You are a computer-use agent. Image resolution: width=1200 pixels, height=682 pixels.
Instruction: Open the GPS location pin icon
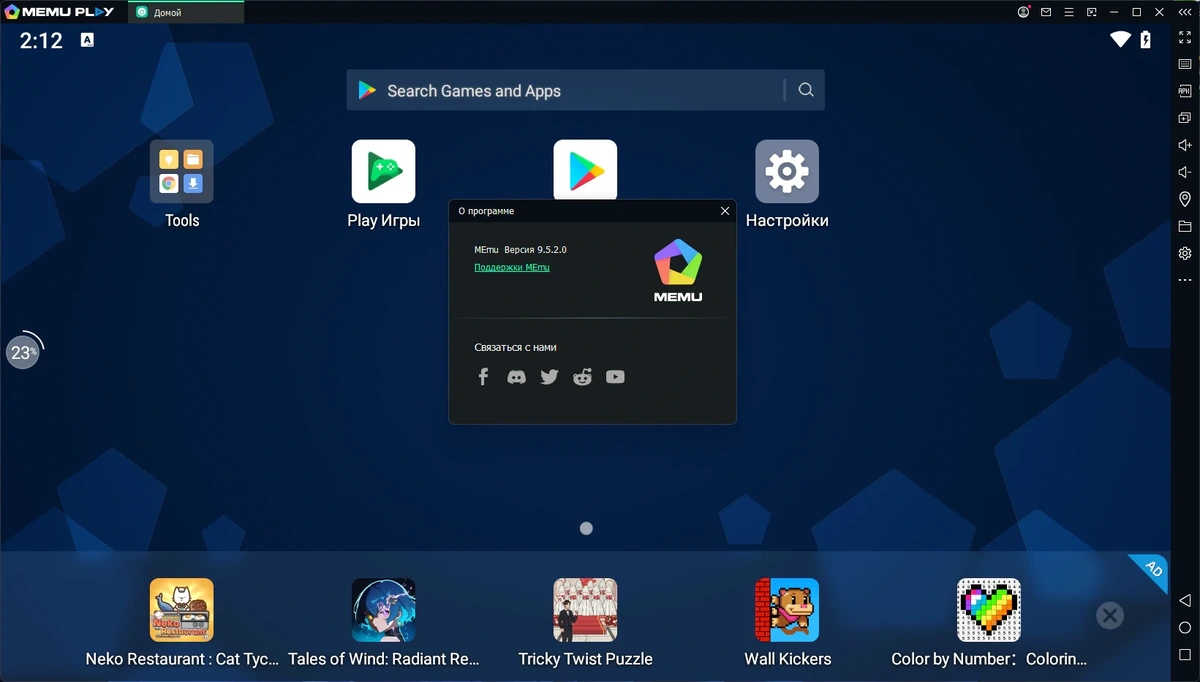(x=1185, y=199)
